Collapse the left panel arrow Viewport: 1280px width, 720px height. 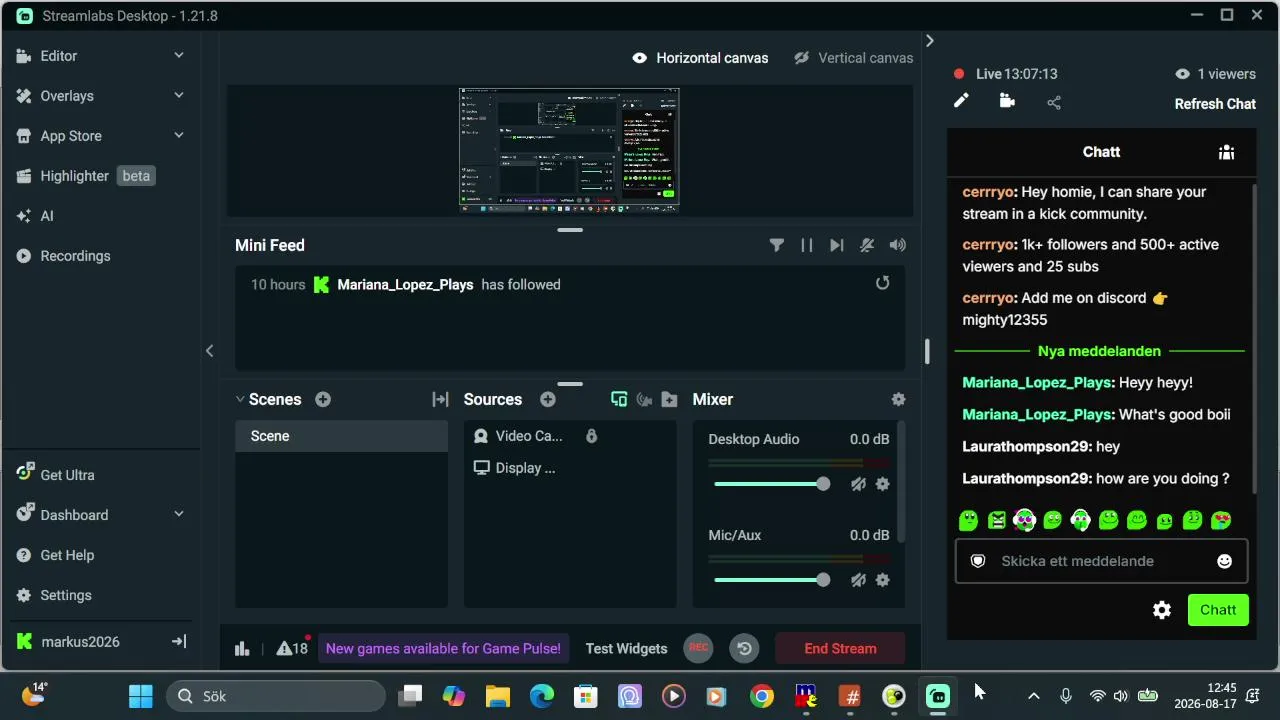[209, 350]
